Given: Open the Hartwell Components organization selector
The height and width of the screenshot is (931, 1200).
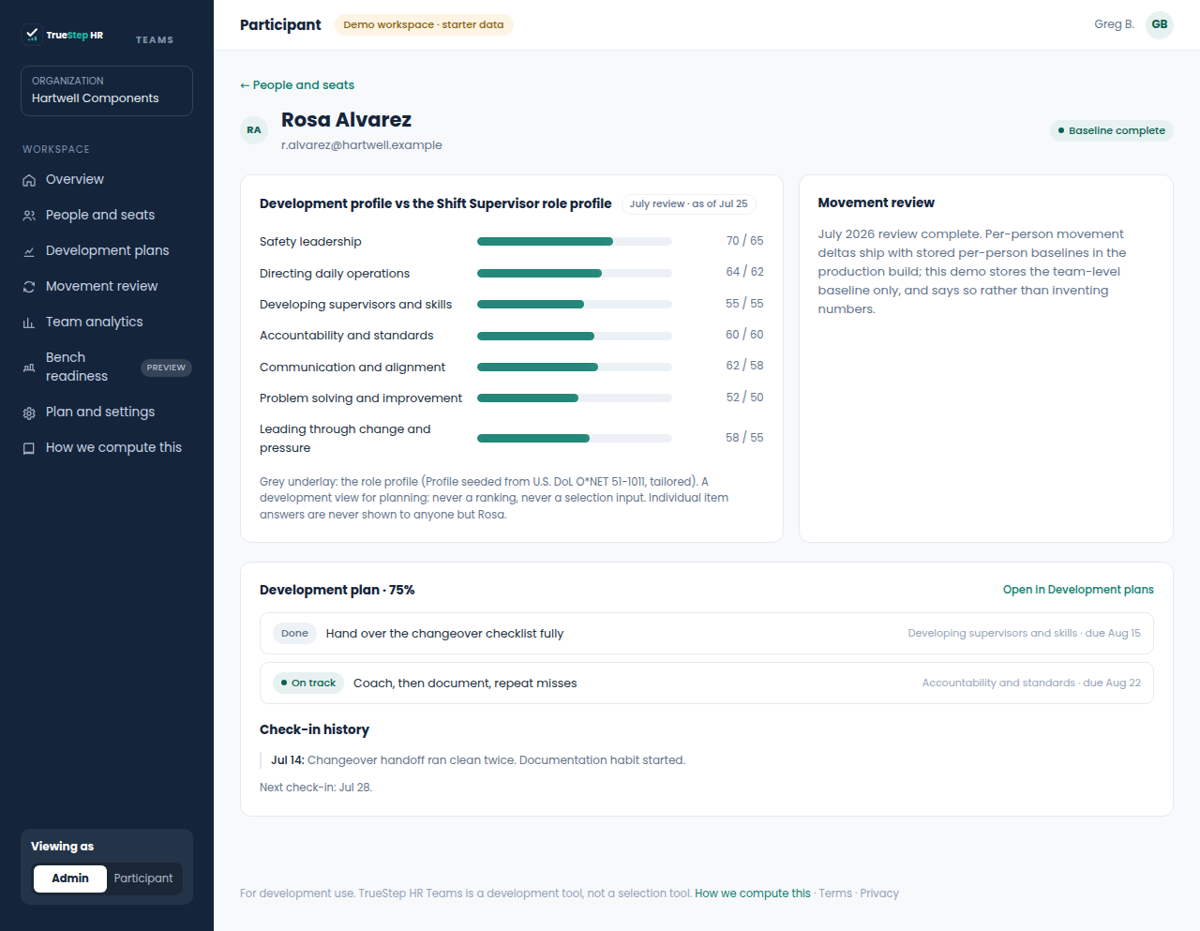Looking at the screenshot, I should (x=106, y=91).
